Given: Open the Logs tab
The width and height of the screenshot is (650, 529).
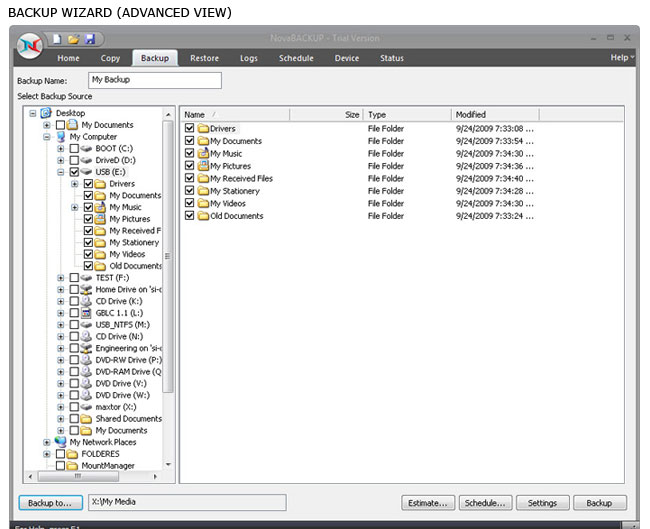Looking at the screenshot, I should click(x=249, y=58).
